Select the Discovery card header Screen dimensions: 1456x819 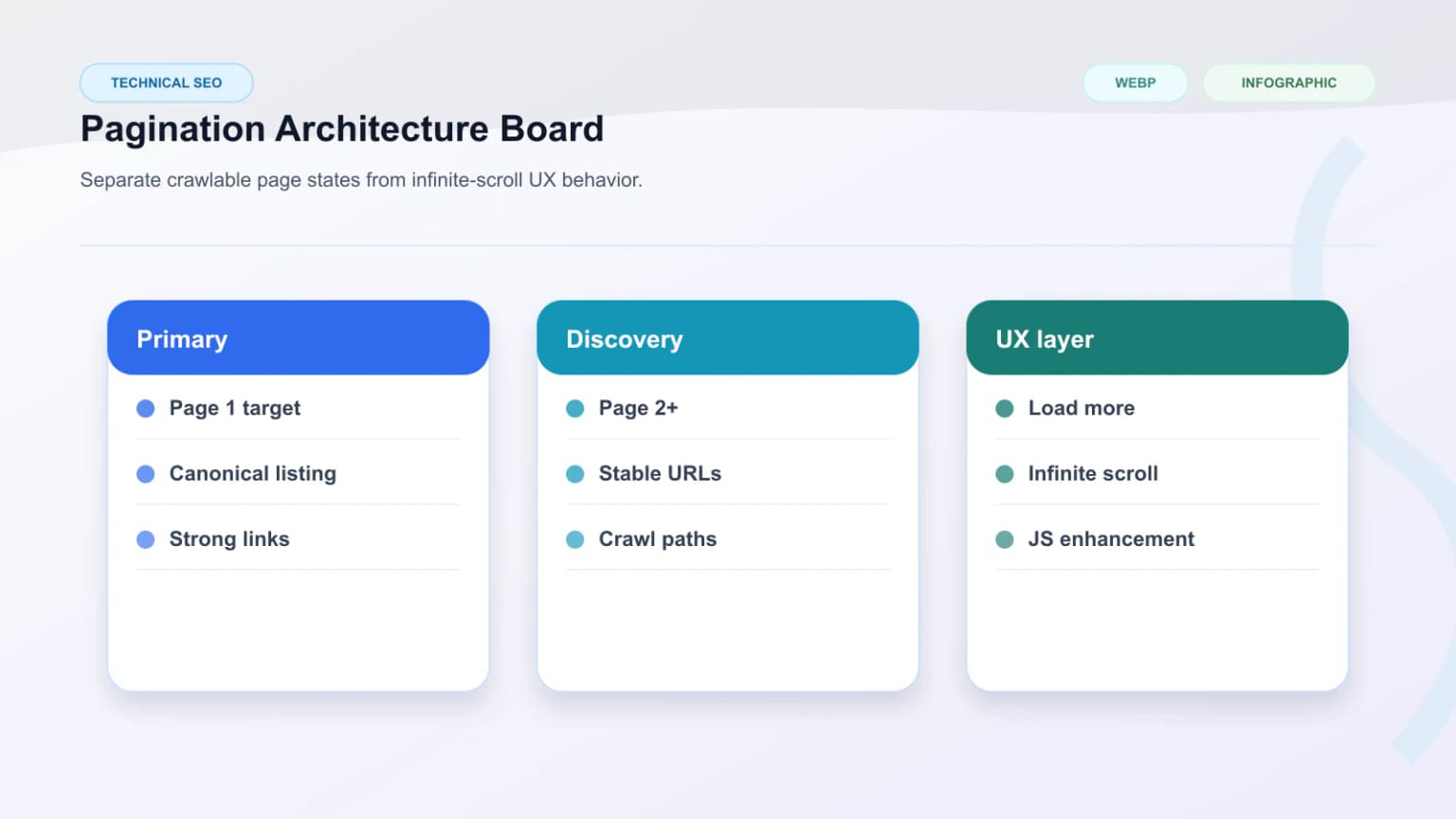tap(728, 338)
